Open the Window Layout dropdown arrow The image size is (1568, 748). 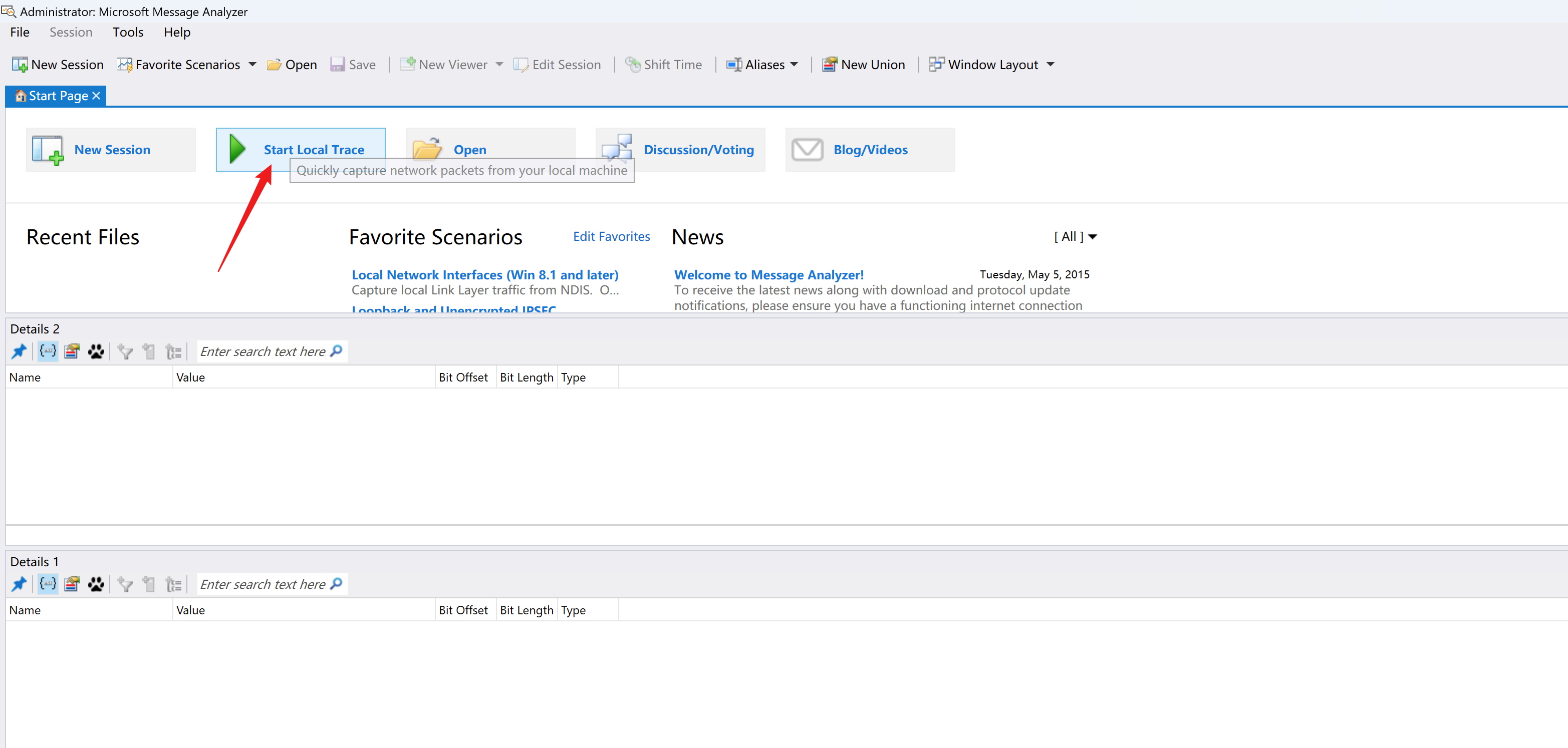(x=1051, y=65)
